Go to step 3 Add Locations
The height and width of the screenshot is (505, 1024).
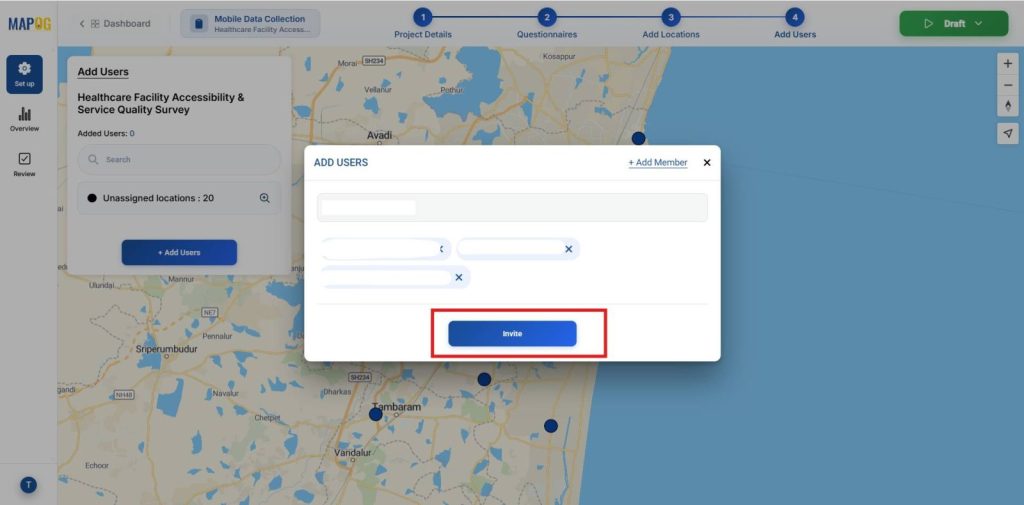click(670, 17)
